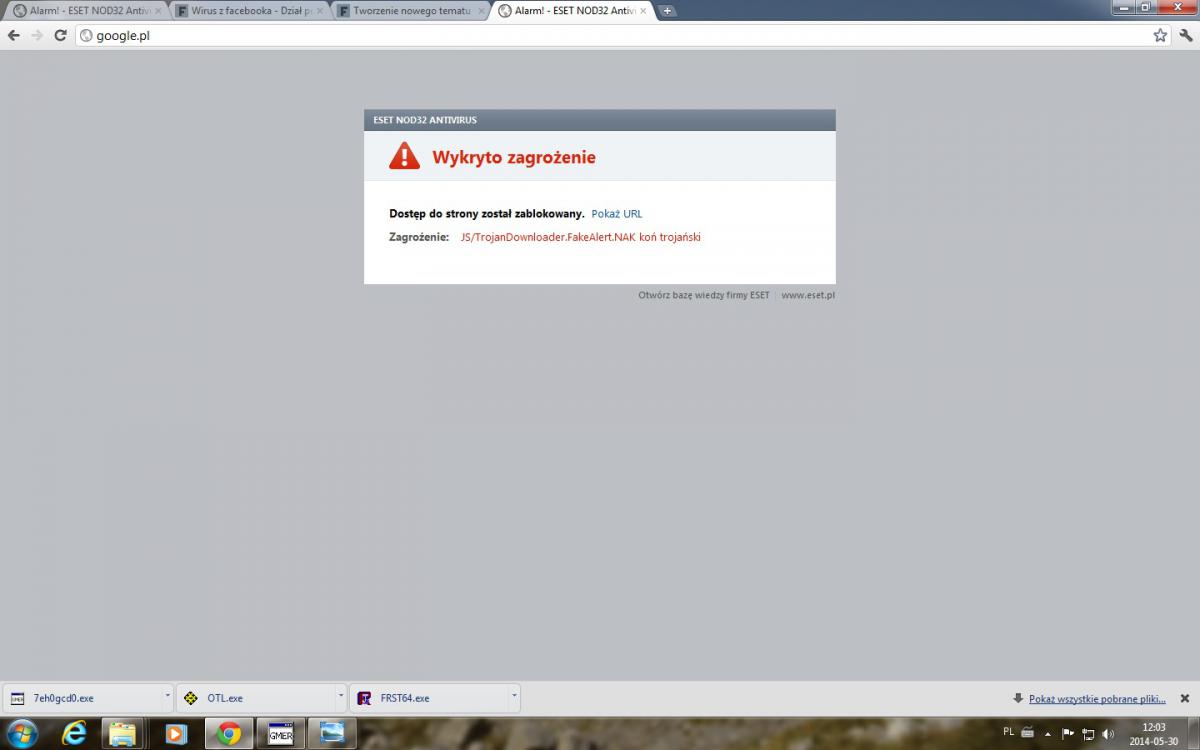Click the Show desktop button
This screenshot has width=1200, height=750.
pyautogui.click(x=1192, y=733)
